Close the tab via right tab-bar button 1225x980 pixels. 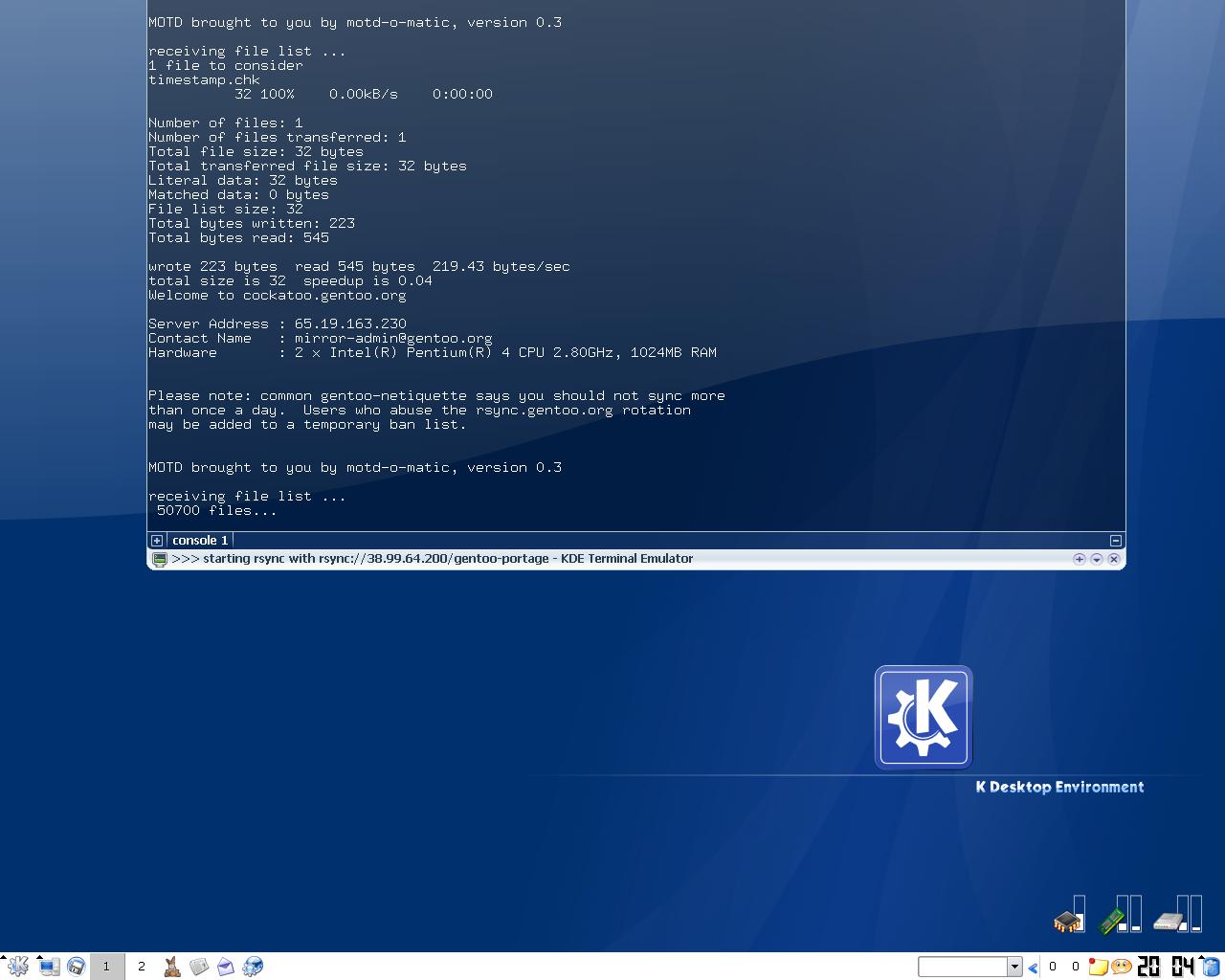[1115, 541]
